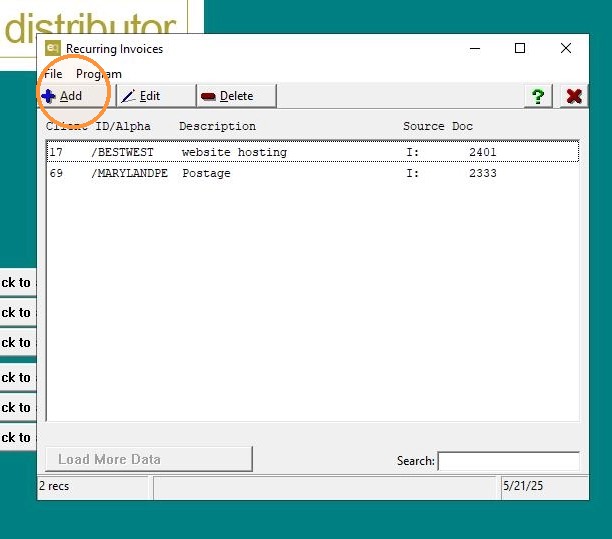The image size is (612, 539).
Task: Click the Edit pencil button
Action: 157,96
